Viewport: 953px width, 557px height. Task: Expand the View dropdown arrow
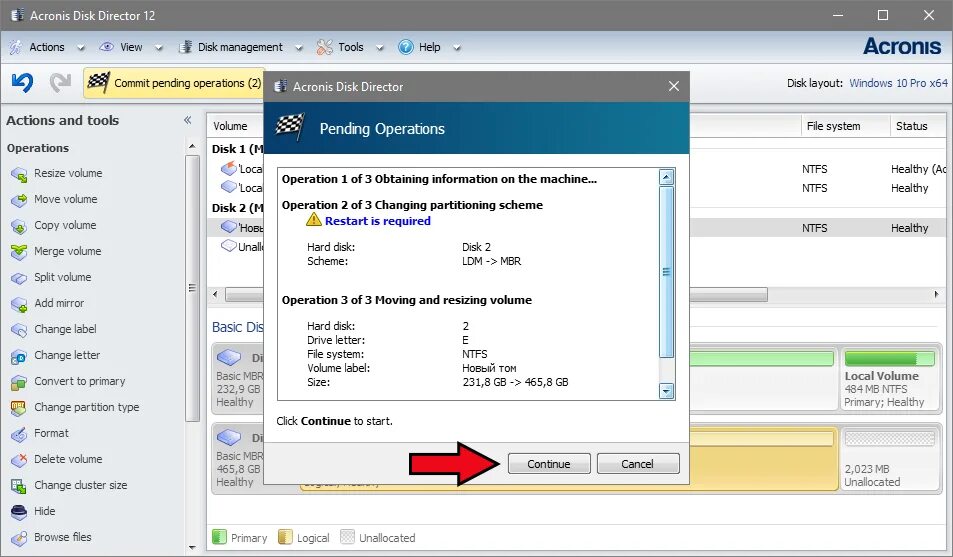159,47
